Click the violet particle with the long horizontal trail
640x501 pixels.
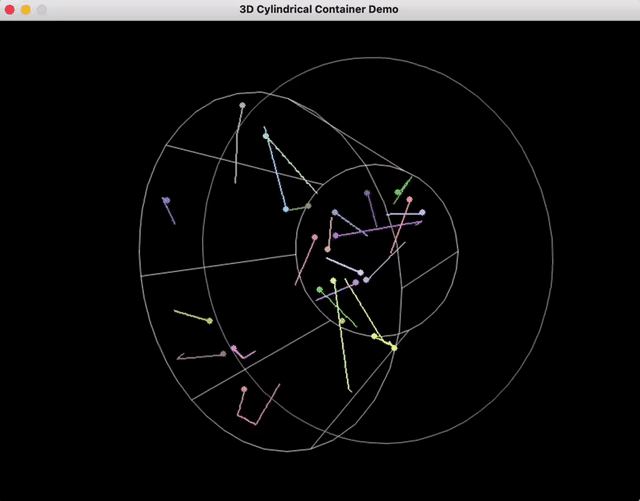tap(336, 236)
